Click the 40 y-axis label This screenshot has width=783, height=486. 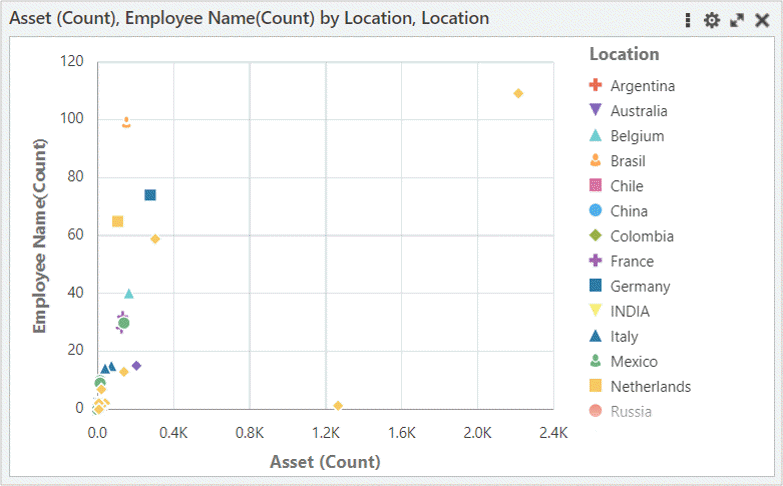tap(75, 292)
